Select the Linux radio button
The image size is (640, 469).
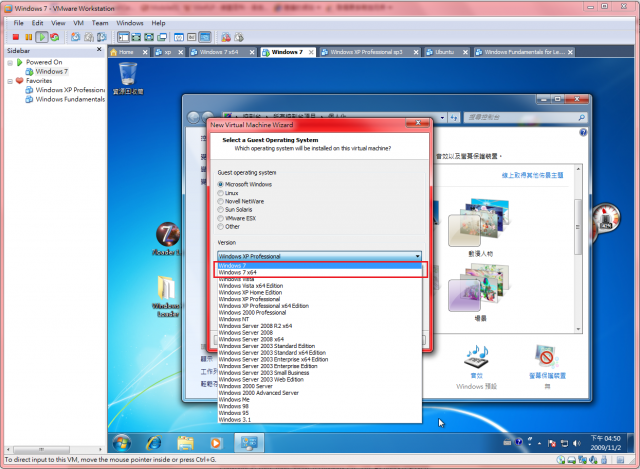tap(220, 193)
